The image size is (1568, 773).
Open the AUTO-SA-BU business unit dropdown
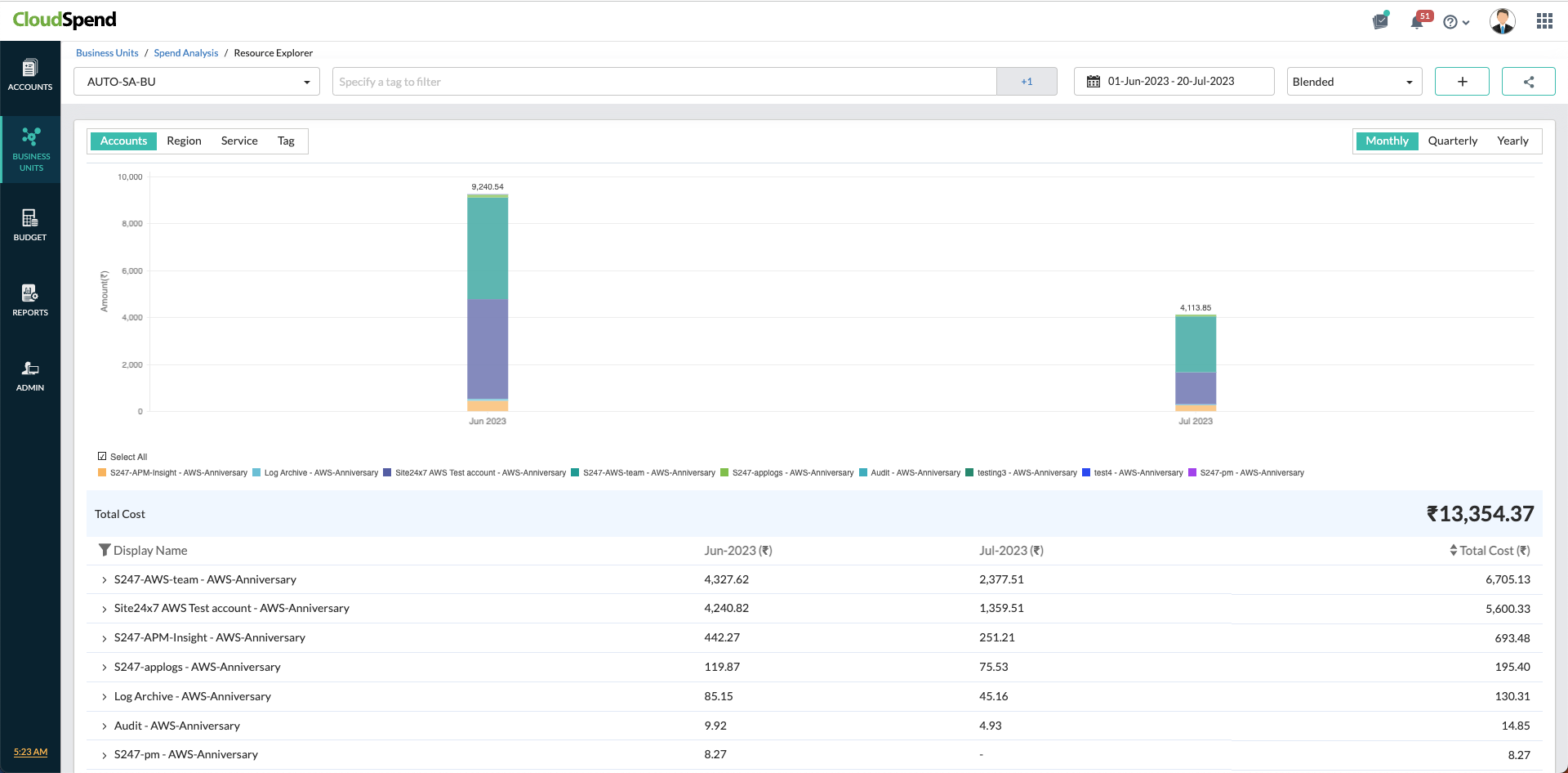point(197,82)
